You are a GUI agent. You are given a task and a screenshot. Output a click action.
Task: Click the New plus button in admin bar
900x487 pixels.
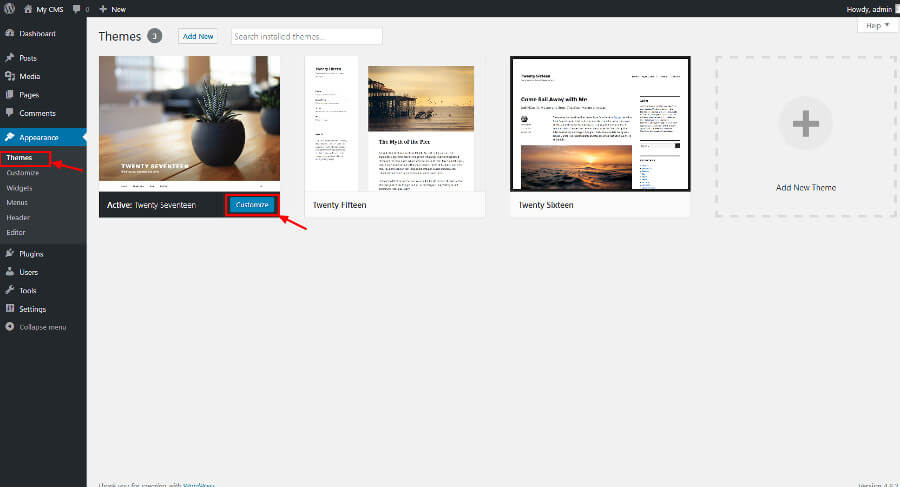(112, 9)
